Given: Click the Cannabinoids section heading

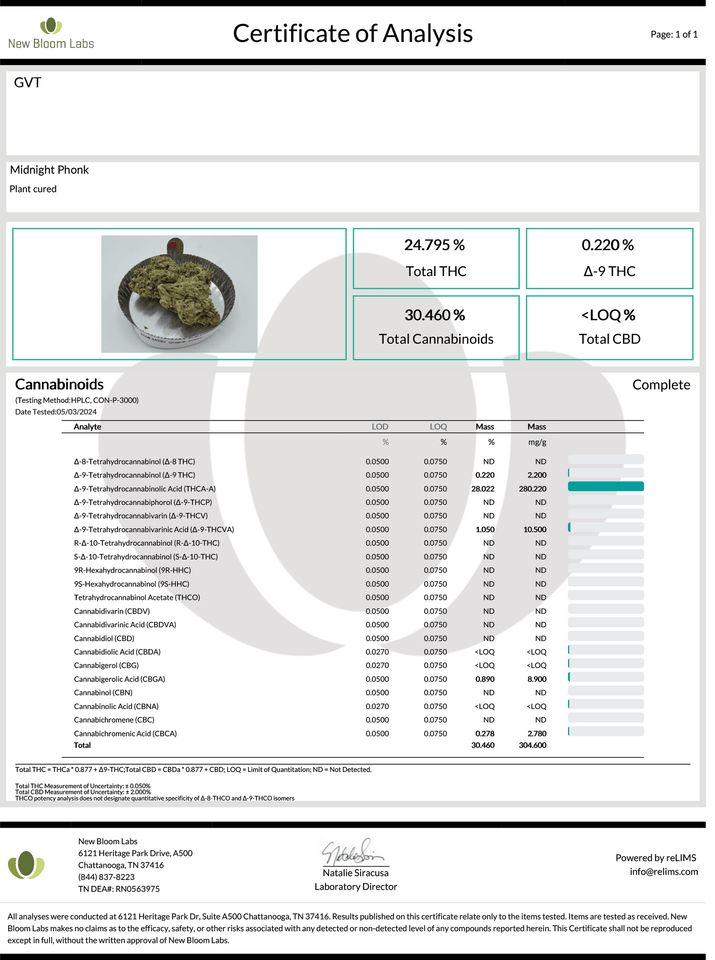Looking at the screenshot, I should [59, 384].
